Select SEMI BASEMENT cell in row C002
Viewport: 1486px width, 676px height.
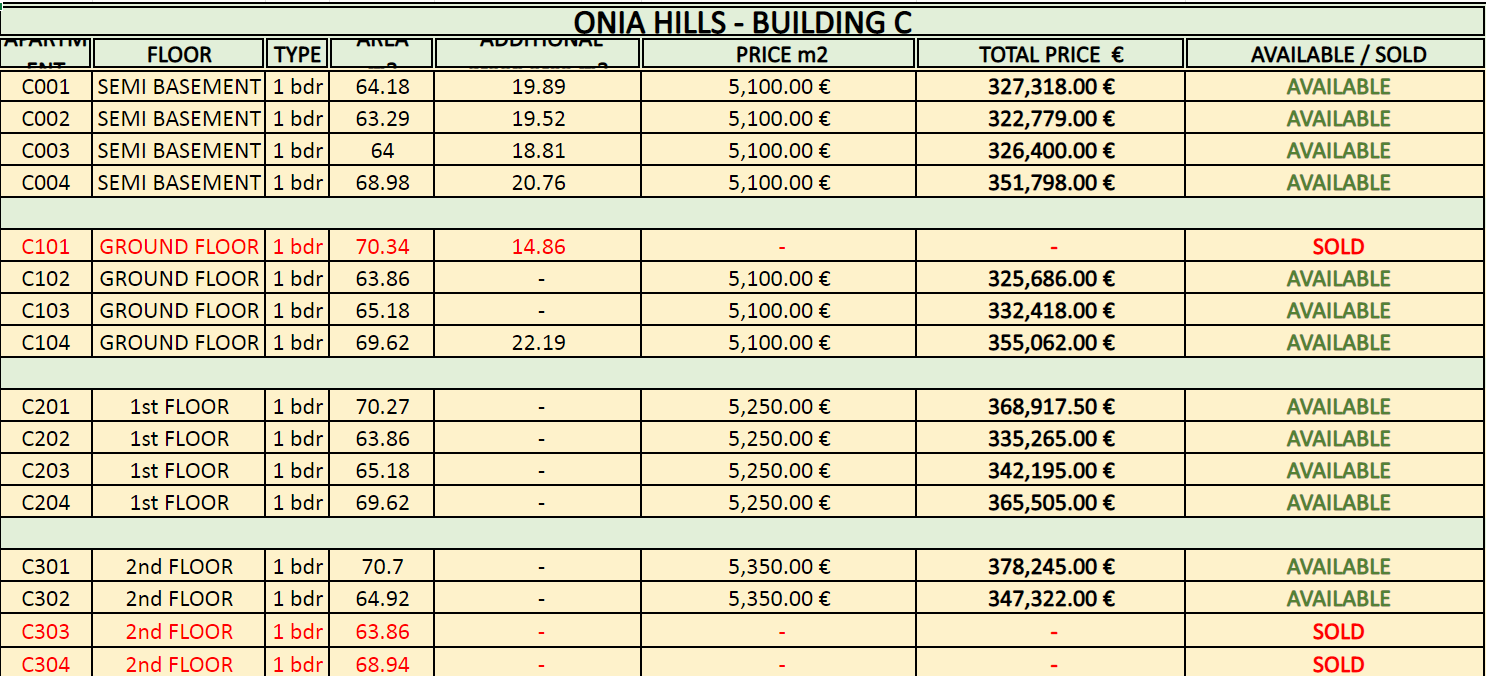pos(179,119)
